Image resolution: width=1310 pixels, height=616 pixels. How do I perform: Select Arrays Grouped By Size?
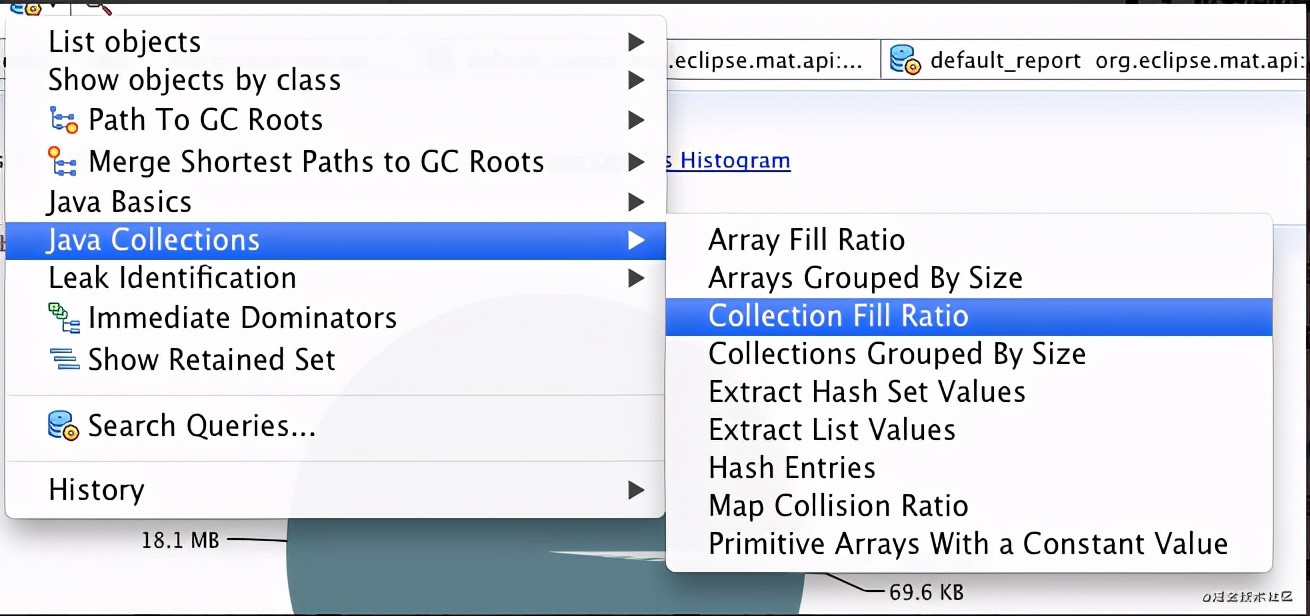865,278
